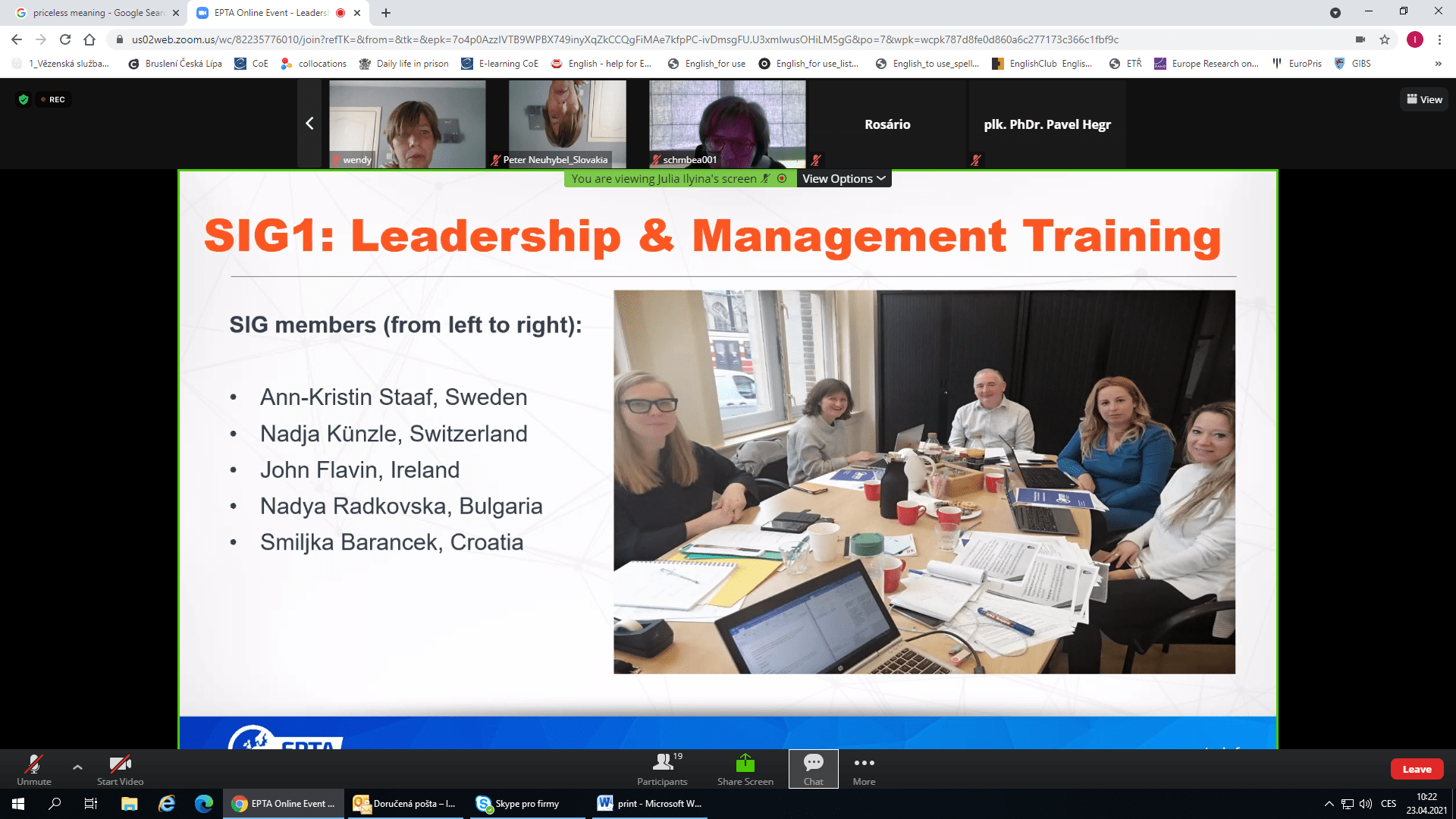Toggle the camera permission icon in address bar
1456x819 pixels.
(1360, 39)
